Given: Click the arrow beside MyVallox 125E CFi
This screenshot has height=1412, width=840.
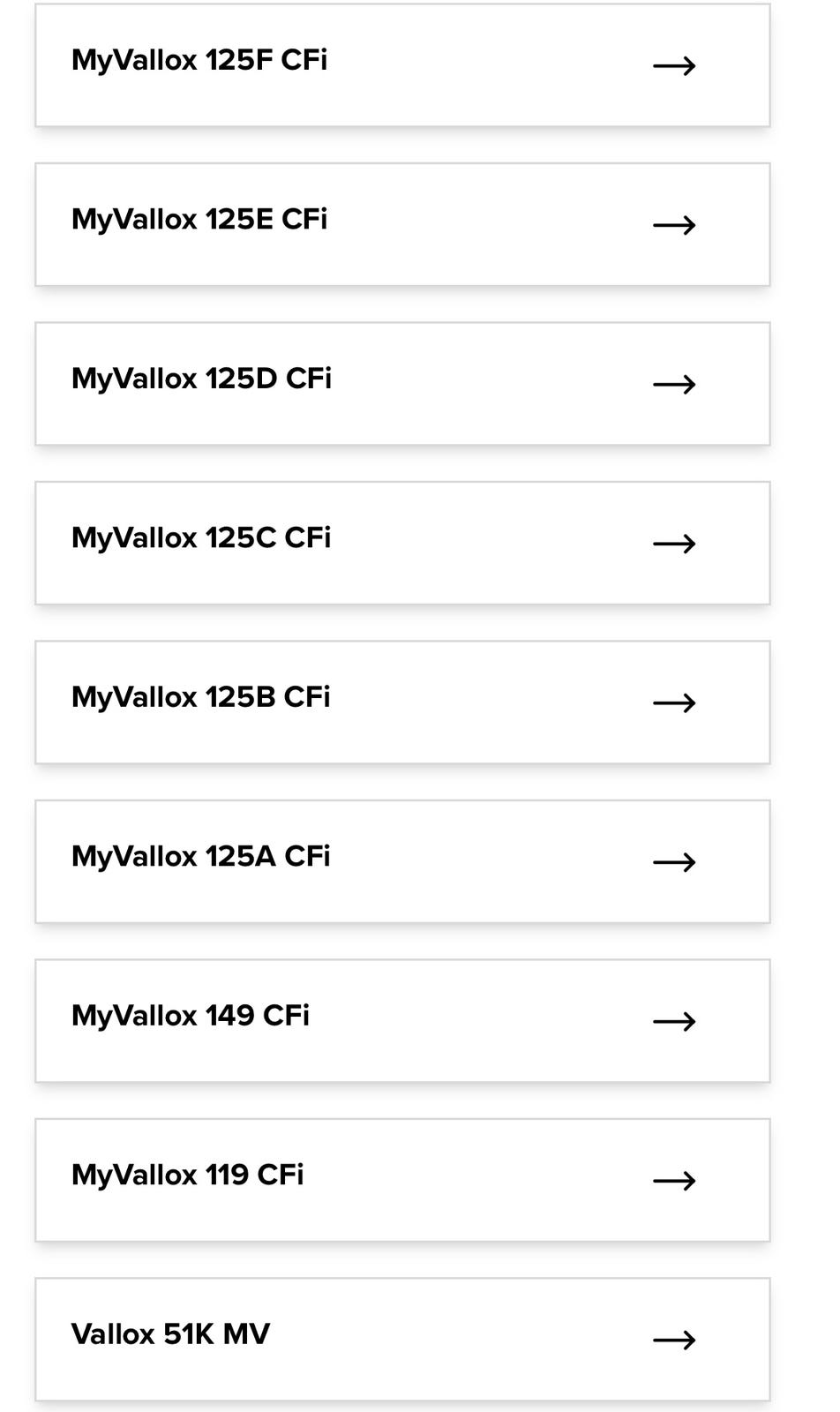Looking at the screenshot, I should 674,225.
